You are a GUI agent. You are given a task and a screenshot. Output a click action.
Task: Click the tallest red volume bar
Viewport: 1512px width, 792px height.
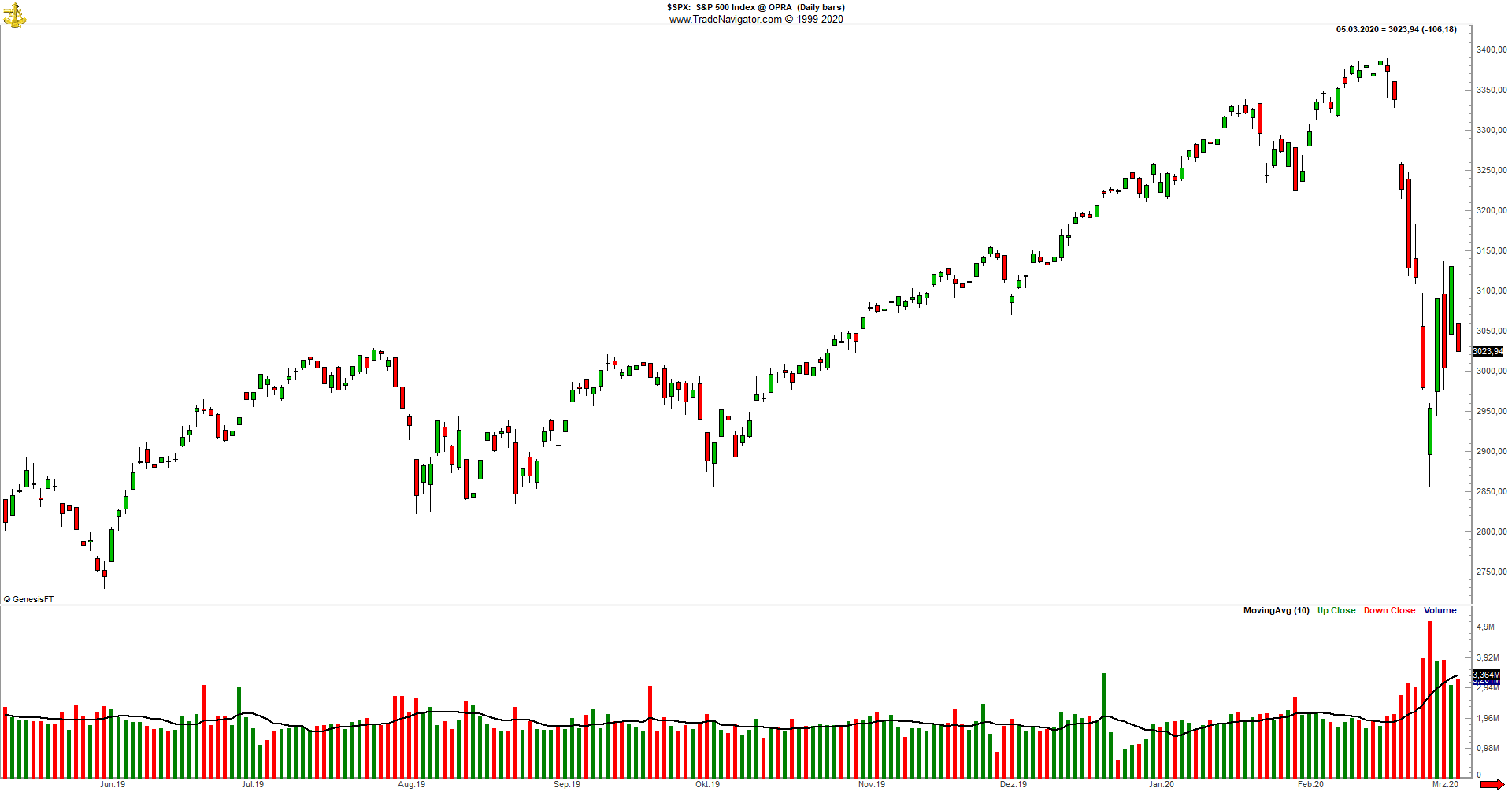coord(1429,699)
